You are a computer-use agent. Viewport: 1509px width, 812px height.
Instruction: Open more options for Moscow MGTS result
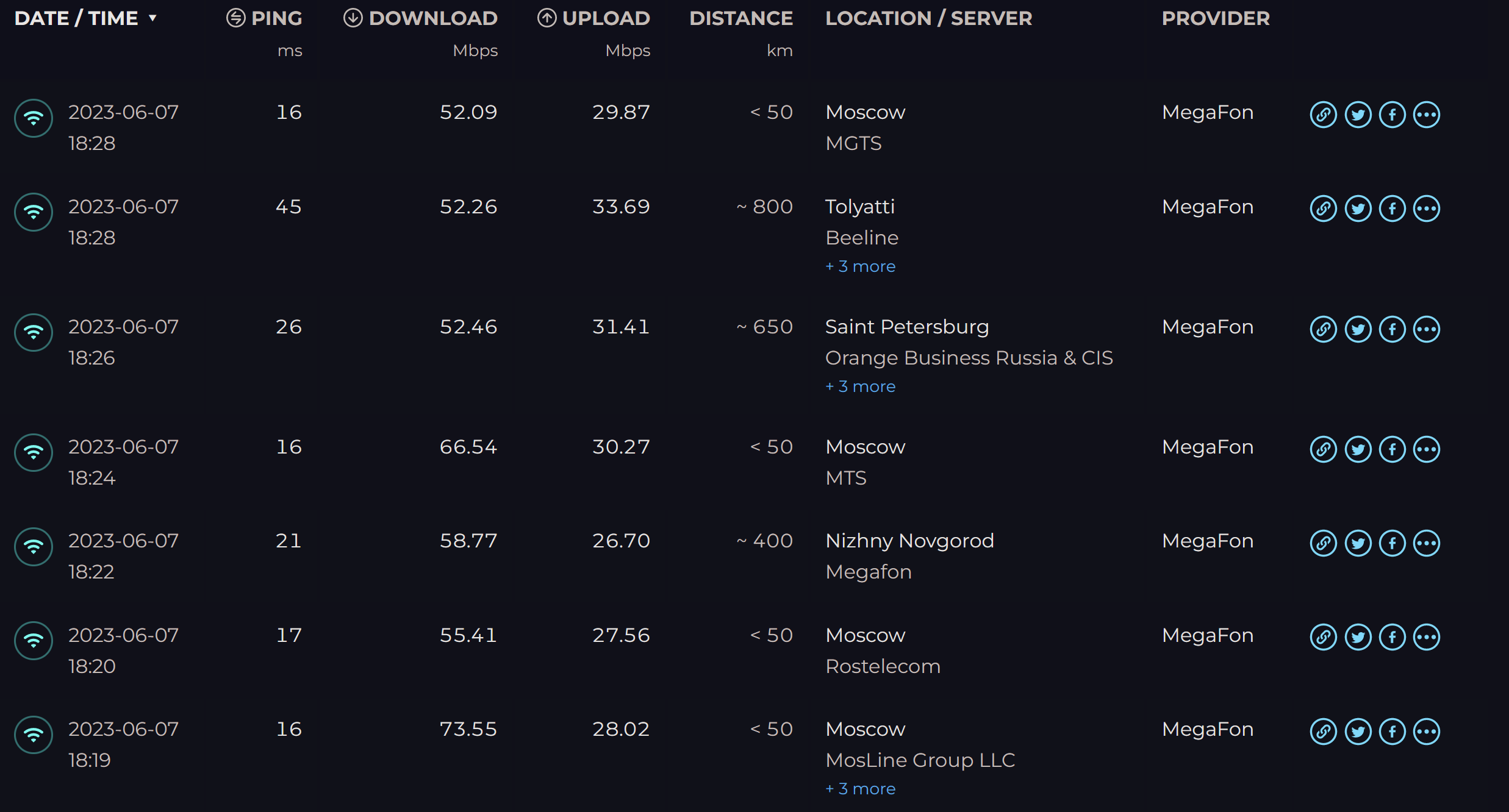click(1427, 115)
